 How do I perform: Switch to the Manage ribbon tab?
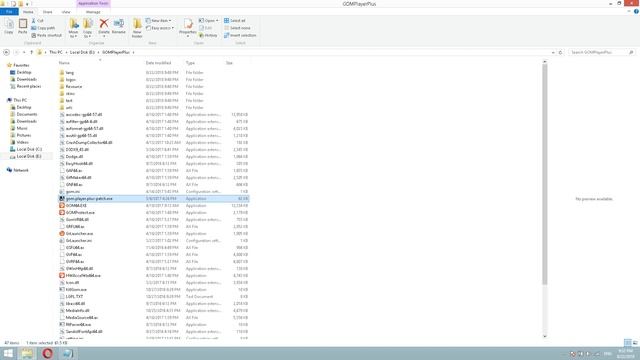coord(93,12)
